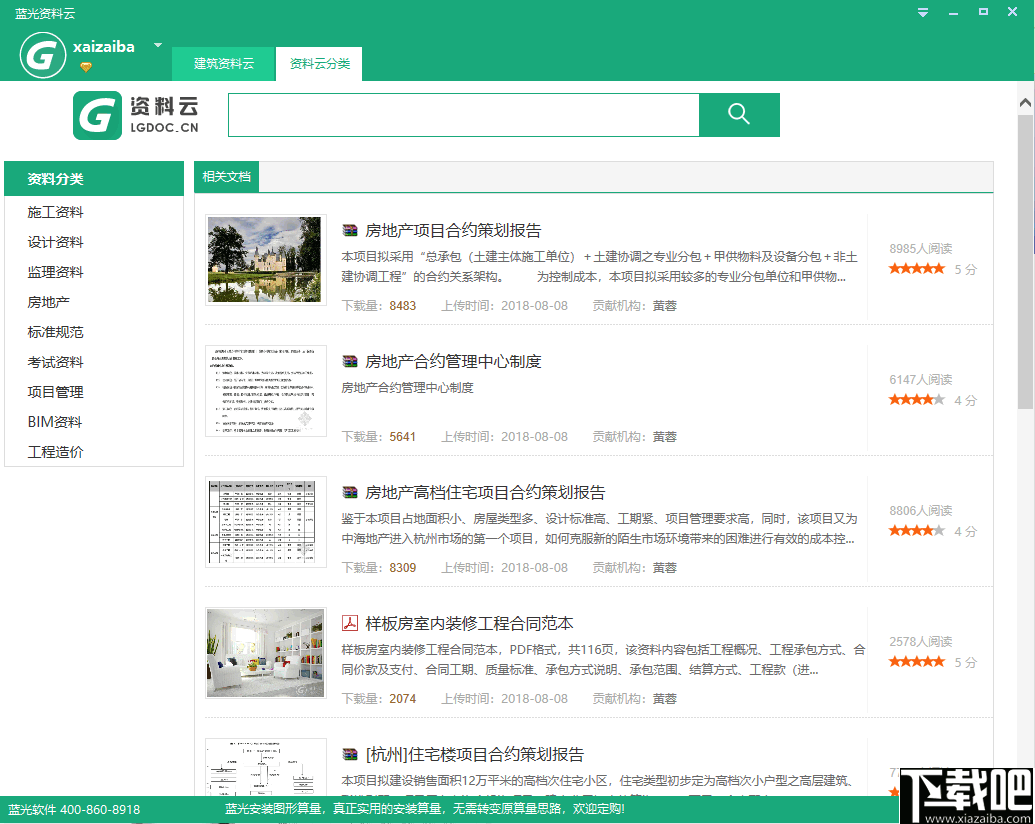
Task: Click the star rating under 6147人阅读
Action: pyautogui.click(x=917, y=398)
